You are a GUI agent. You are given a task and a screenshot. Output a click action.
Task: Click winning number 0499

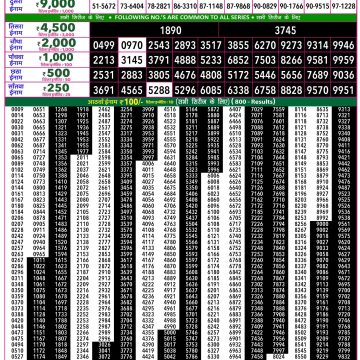pos(104,45)
